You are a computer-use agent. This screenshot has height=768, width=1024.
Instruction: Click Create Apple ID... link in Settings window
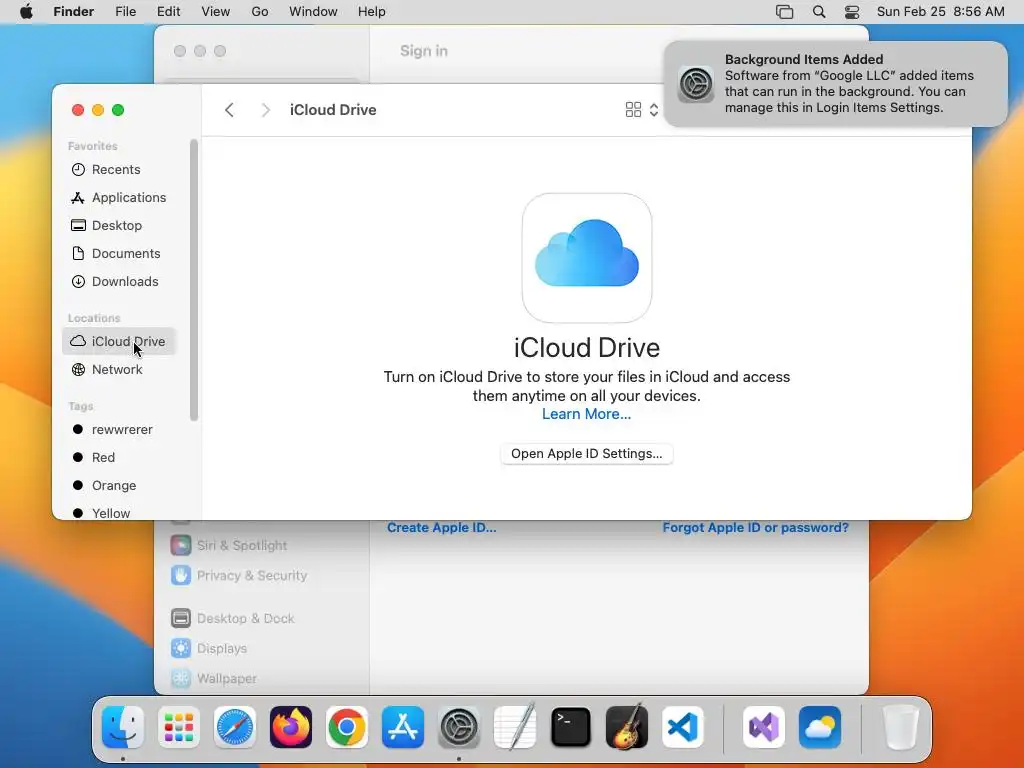441,528
